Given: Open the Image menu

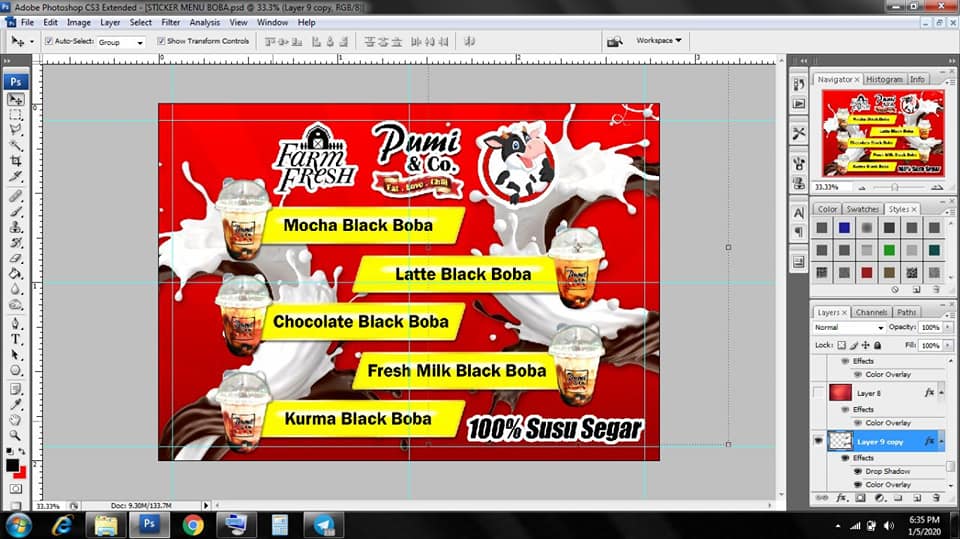Looking at the screenshot, I should (78, 23).
